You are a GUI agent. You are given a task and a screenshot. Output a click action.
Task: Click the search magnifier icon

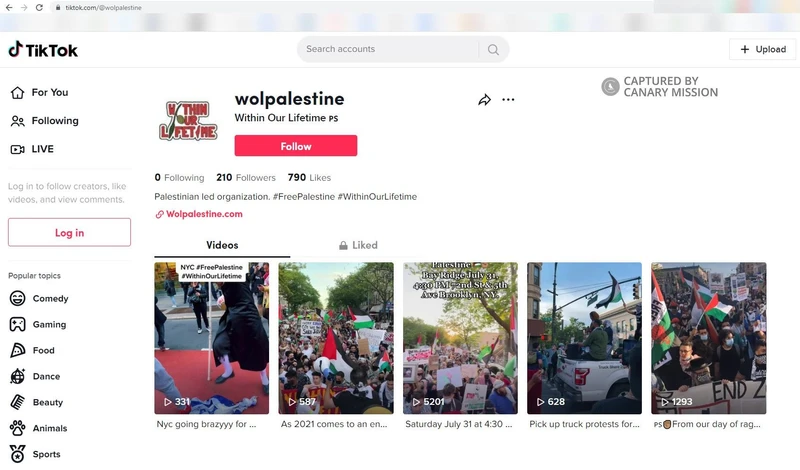pyautogui.click(x=493, y=50)
